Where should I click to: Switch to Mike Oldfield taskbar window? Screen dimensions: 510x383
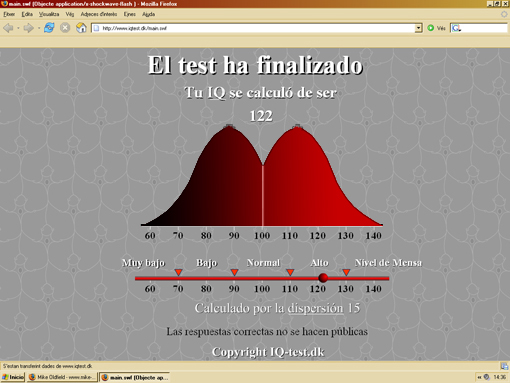click(x=62, y=377)
